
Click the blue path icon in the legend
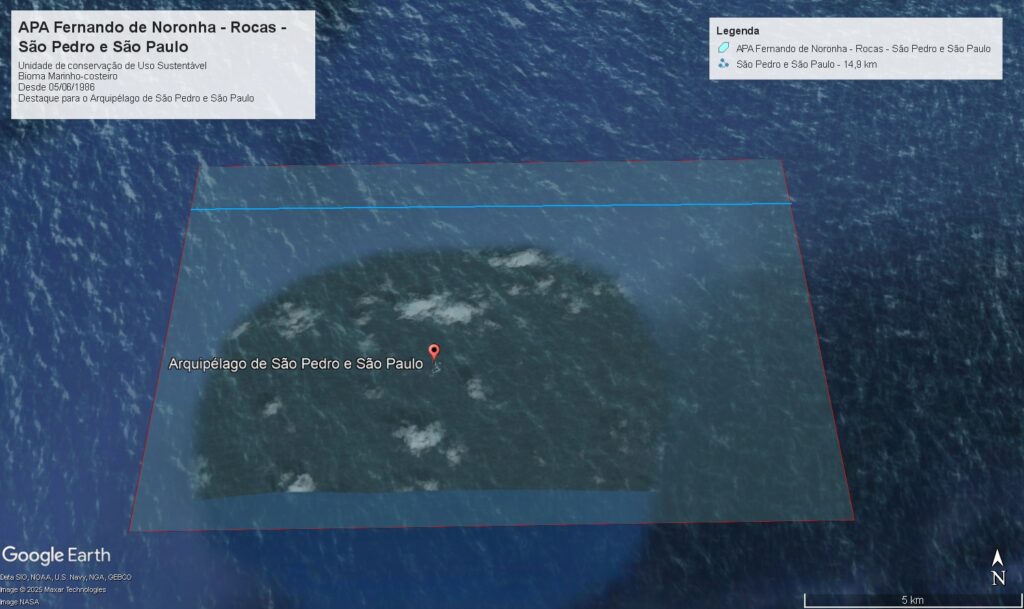[x=723, y=64]
